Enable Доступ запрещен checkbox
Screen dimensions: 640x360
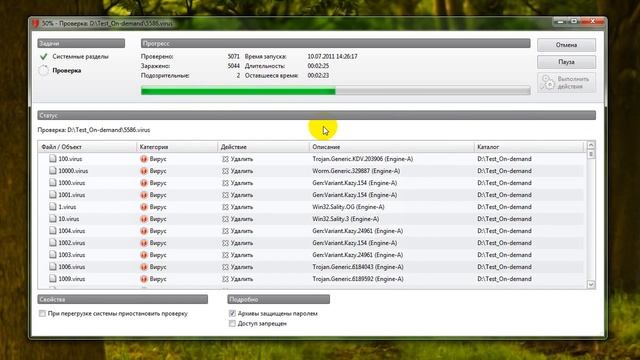click(232, 323)
